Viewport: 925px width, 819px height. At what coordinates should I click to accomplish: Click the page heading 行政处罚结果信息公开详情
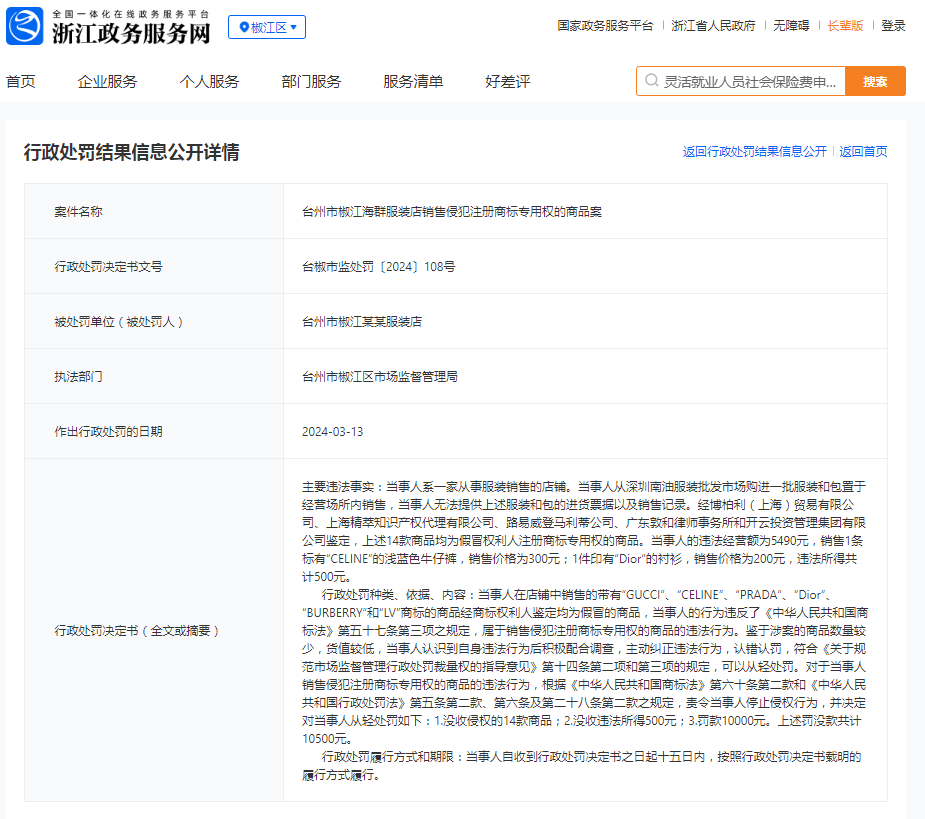coord(132,152)
